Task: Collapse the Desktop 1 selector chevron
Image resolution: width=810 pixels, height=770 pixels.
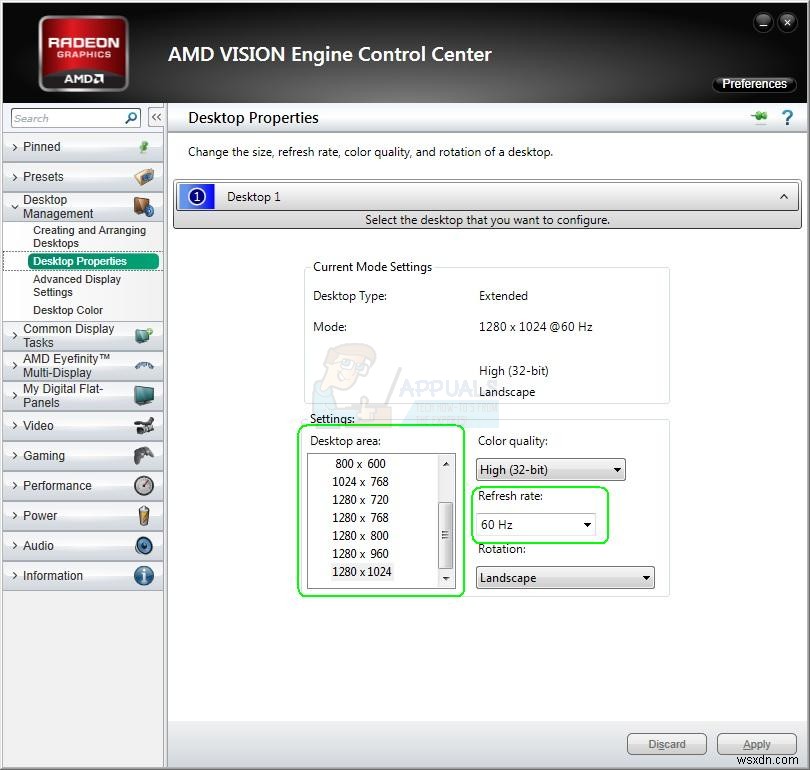Action: tap(784, 197)
